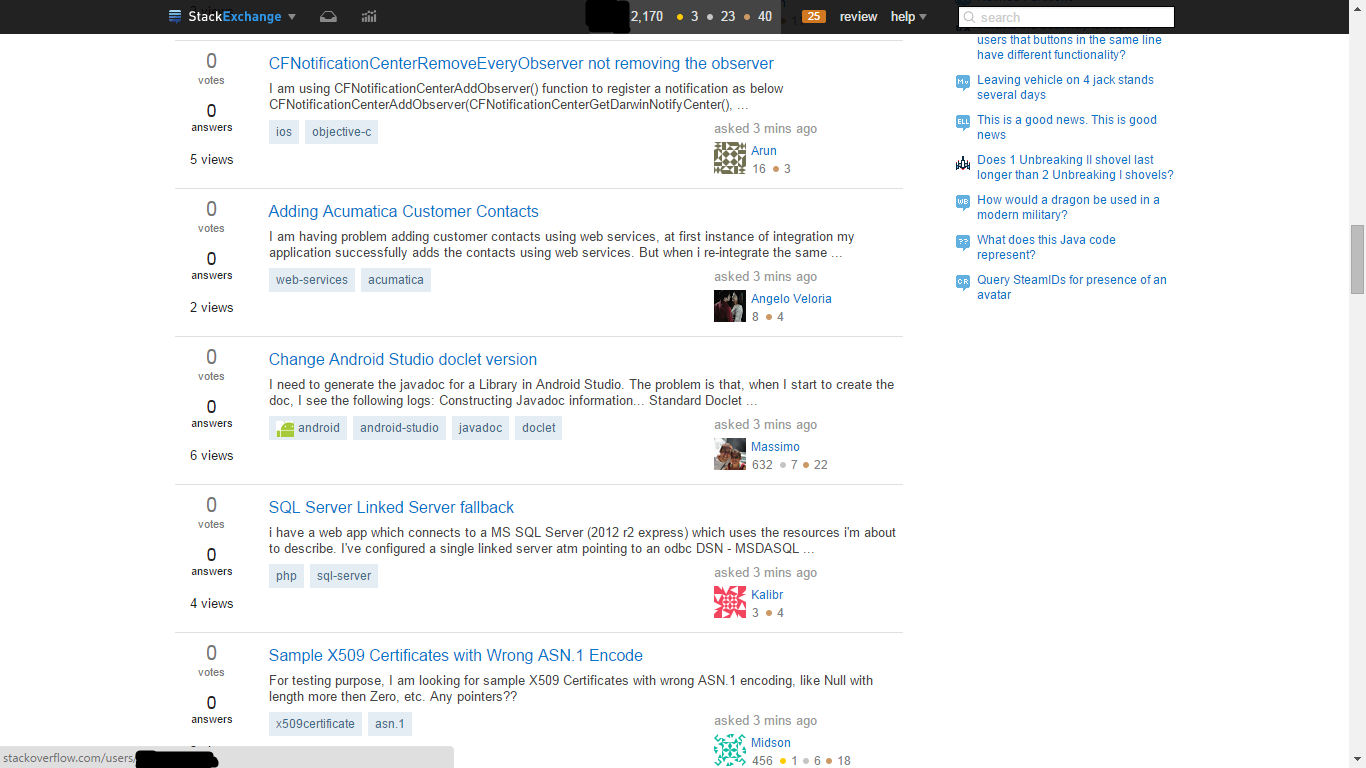Viewport: 1366px width, 768px height.
Task: Open 'Sample X509 Certificates with Wrong ASN.1 Encode'
Action: pyautogui.click(x=456, y=655)
